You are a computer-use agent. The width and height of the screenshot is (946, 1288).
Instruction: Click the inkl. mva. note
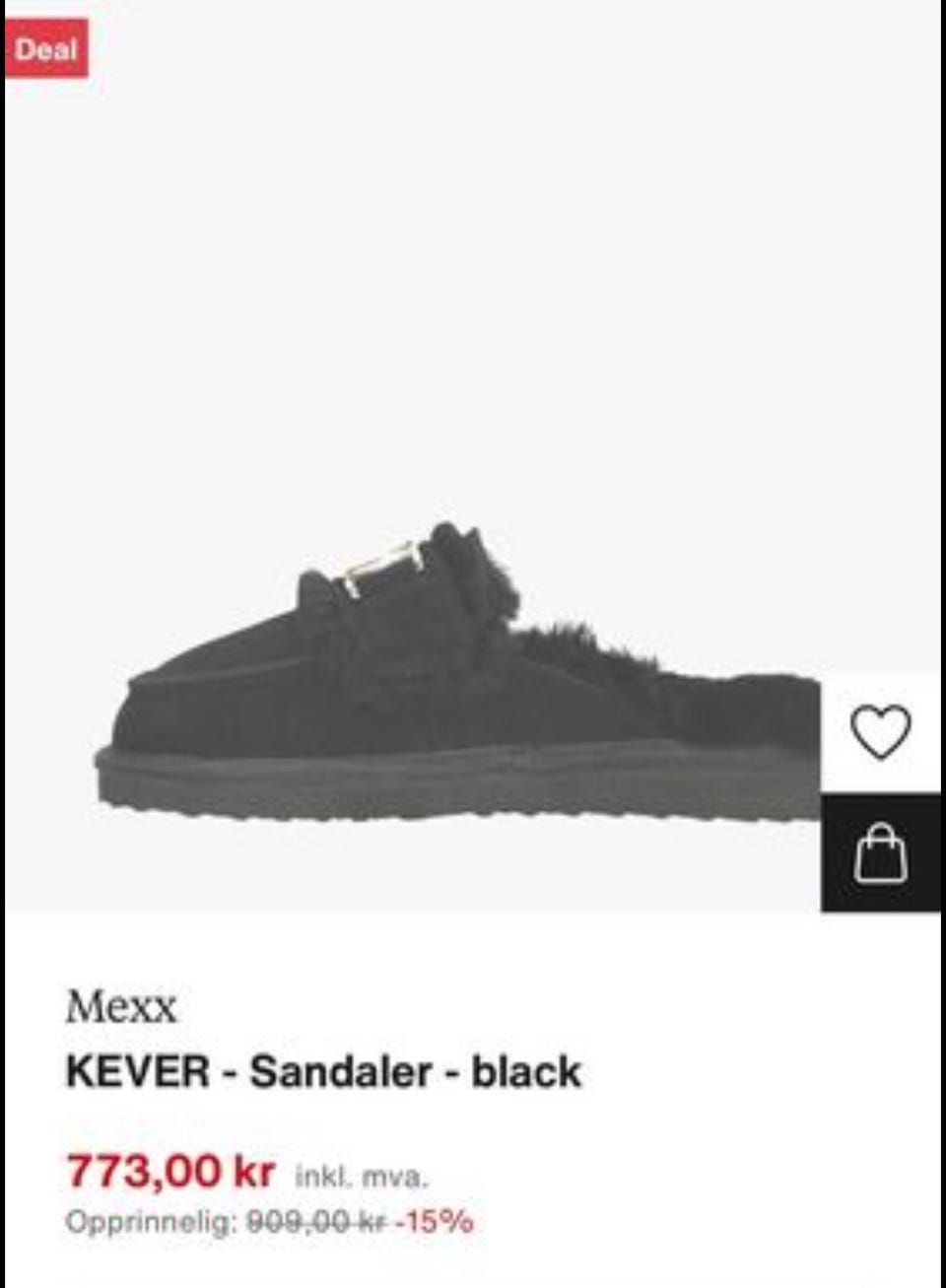coord(362,1177)
